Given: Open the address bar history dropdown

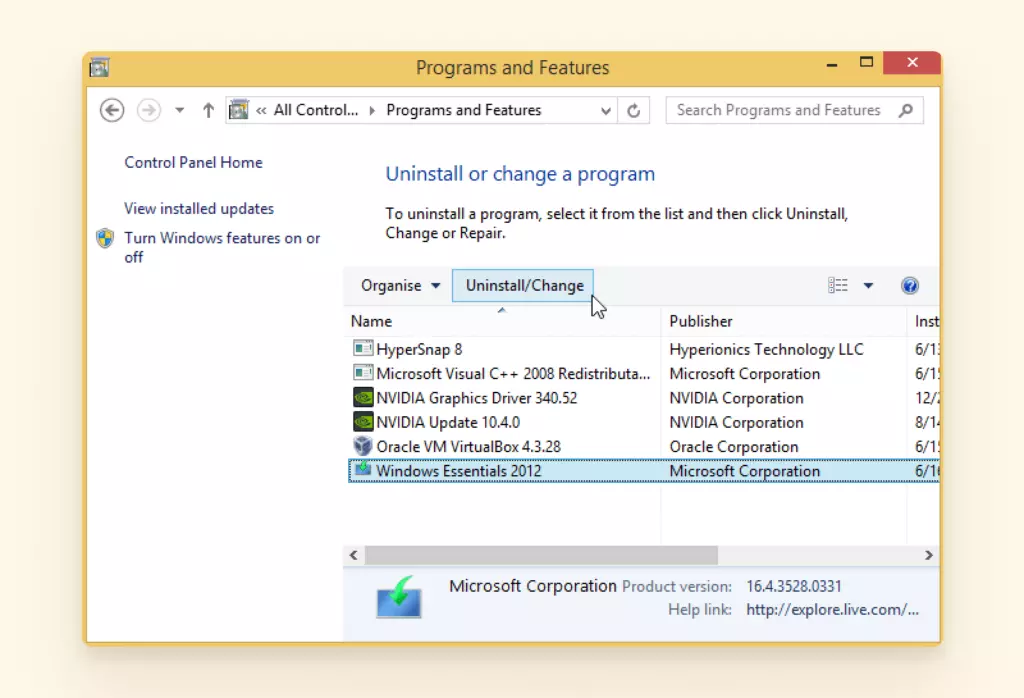Looking at the screenshot, I should point(605,110).
